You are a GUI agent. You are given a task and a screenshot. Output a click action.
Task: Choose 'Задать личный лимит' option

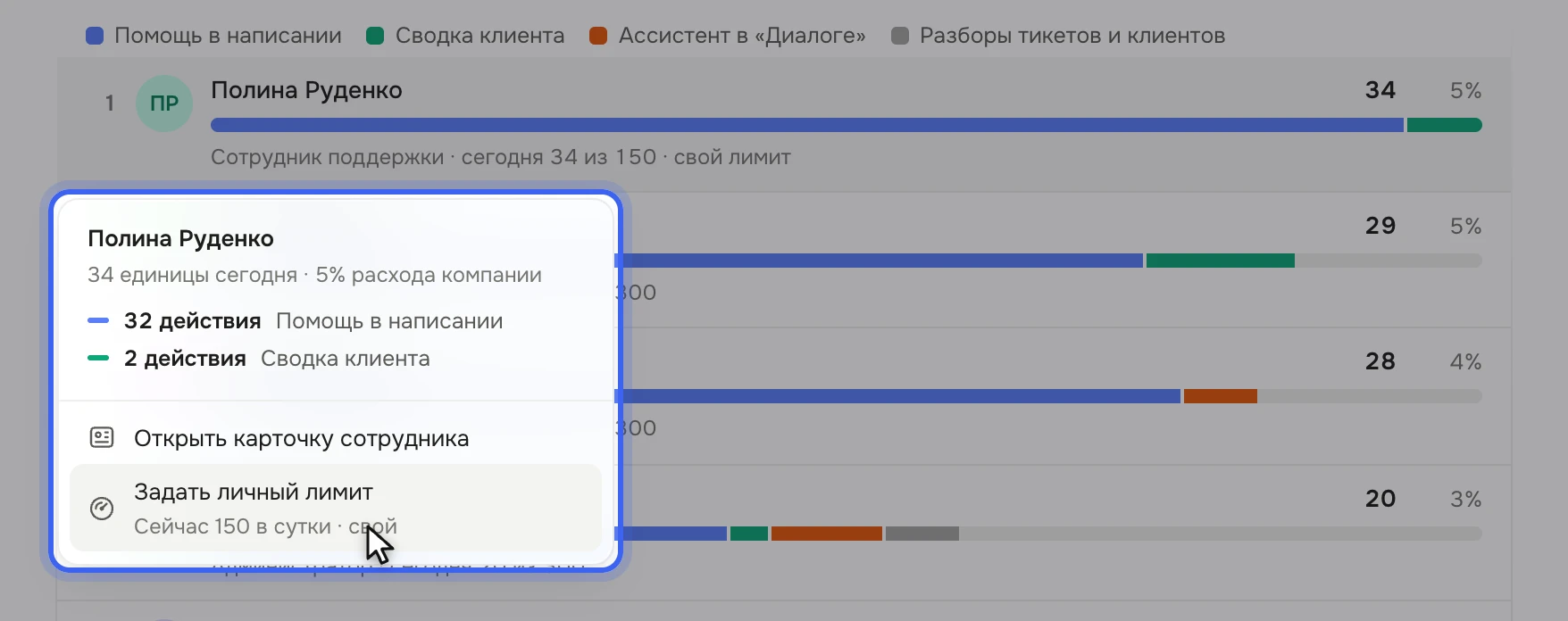click(336, 508)
